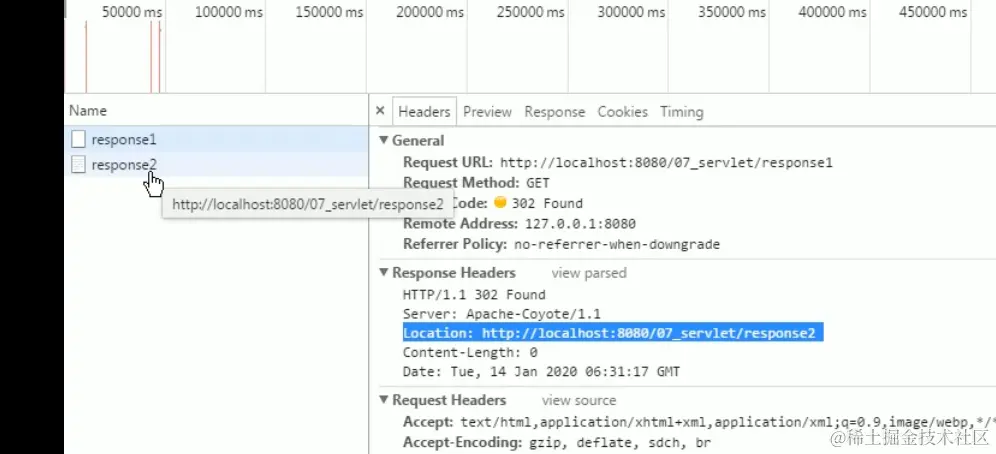Image resolution: width=996 pixels, height=454 pixels.
Task: Click Remote Address 127.0.0.1:8080 value
Action: coord(580,224)
